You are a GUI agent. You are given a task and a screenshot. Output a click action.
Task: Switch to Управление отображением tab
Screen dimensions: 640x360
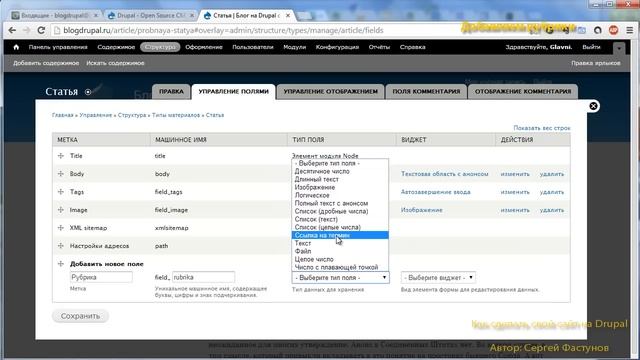point(331,91)
